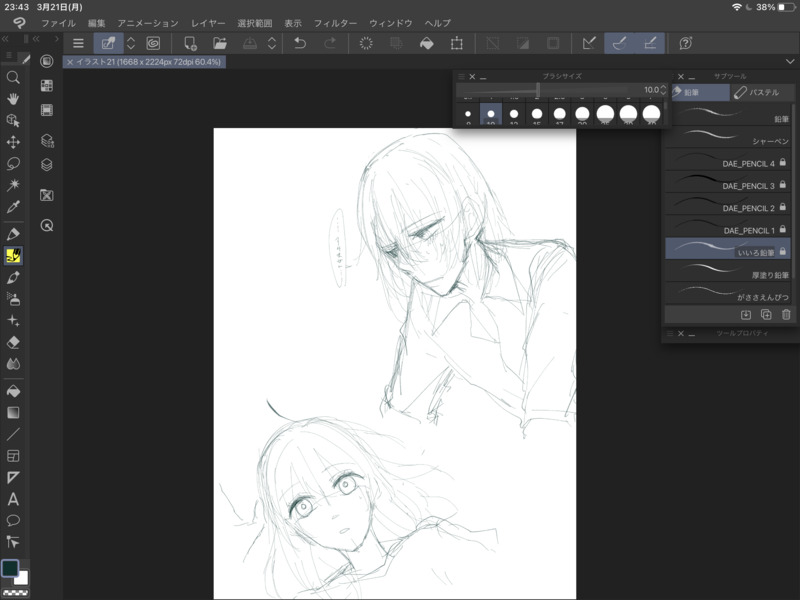Viewport: 800px width, 600px height.
Task: Expand the arrows next to the save icon
Action: (271, 43)
